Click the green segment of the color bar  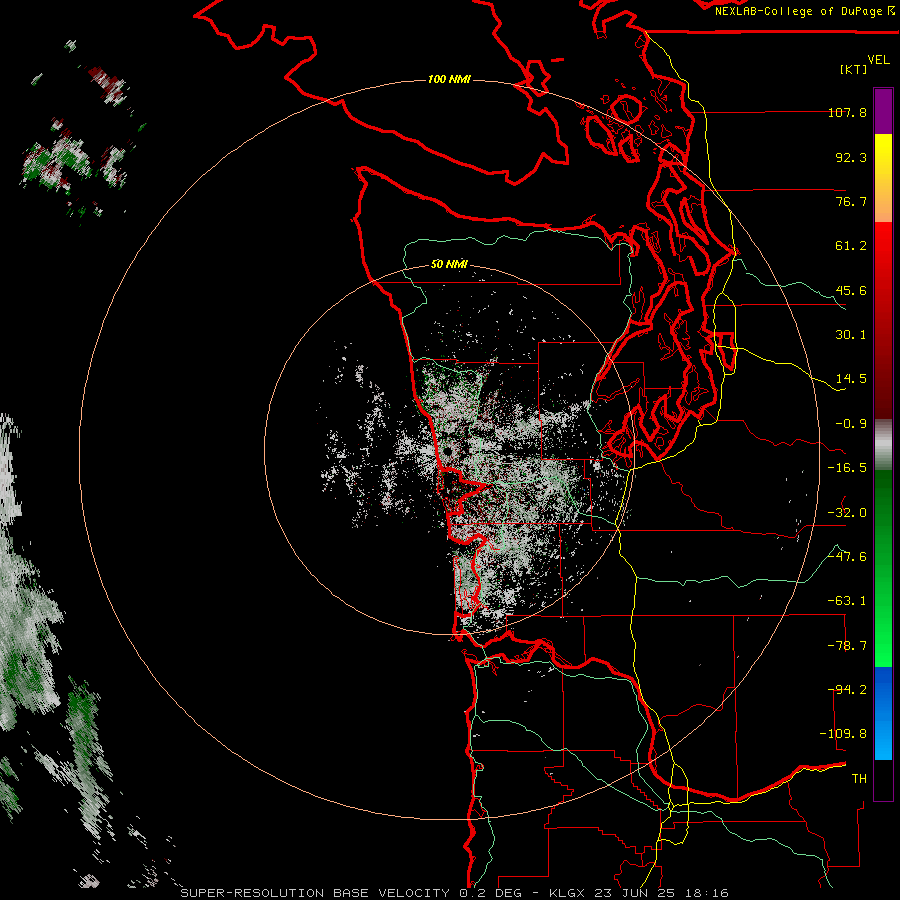[883, 568]
